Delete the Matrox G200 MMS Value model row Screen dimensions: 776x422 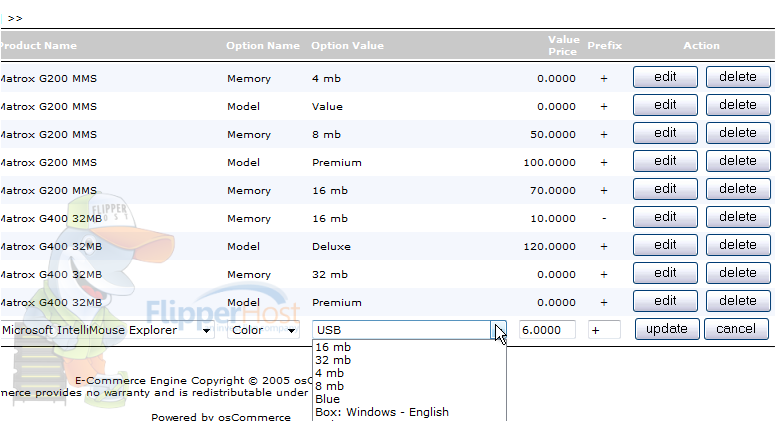point(738,105)
